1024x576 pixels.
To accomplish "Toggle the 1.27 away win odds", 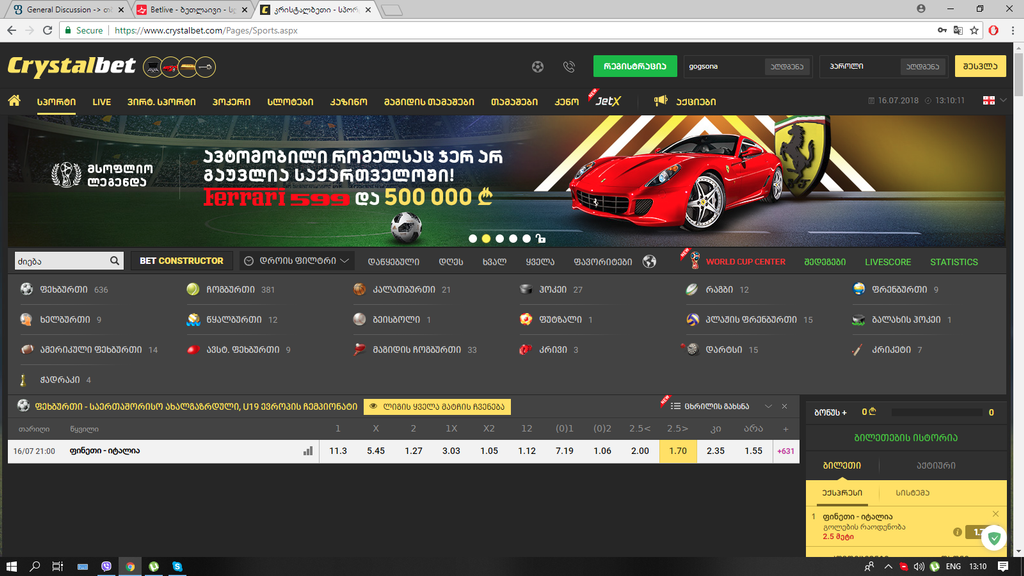I will click(x=413, y=451).
